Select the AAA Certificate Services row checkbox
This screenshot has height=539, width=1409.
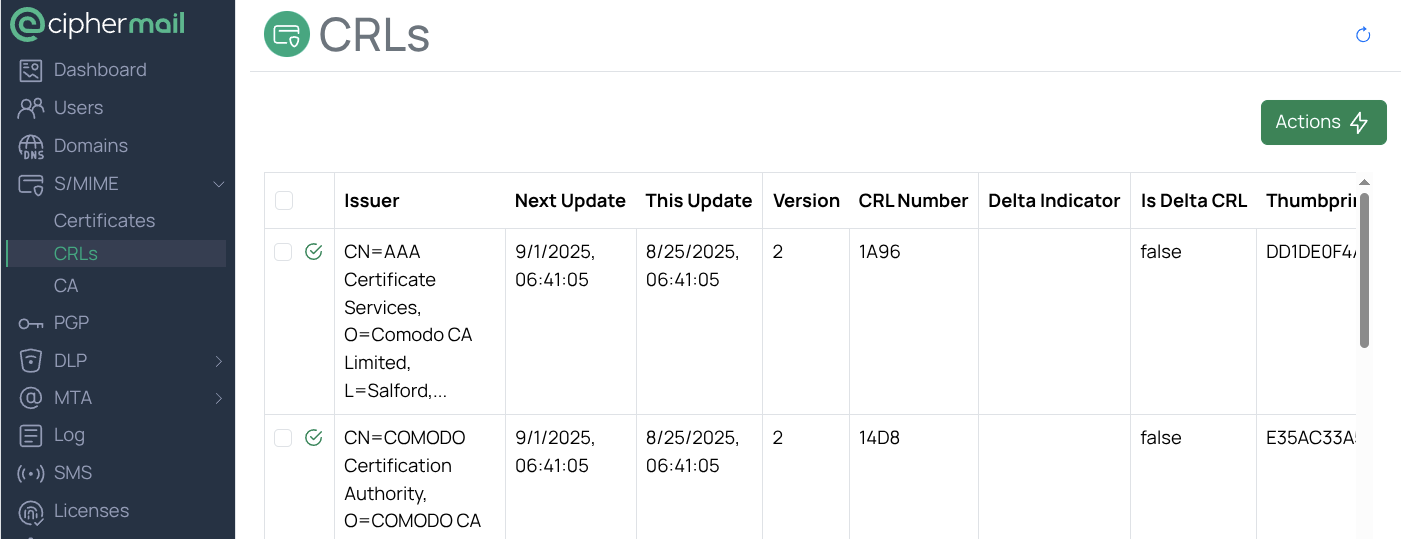pos(283,252)
